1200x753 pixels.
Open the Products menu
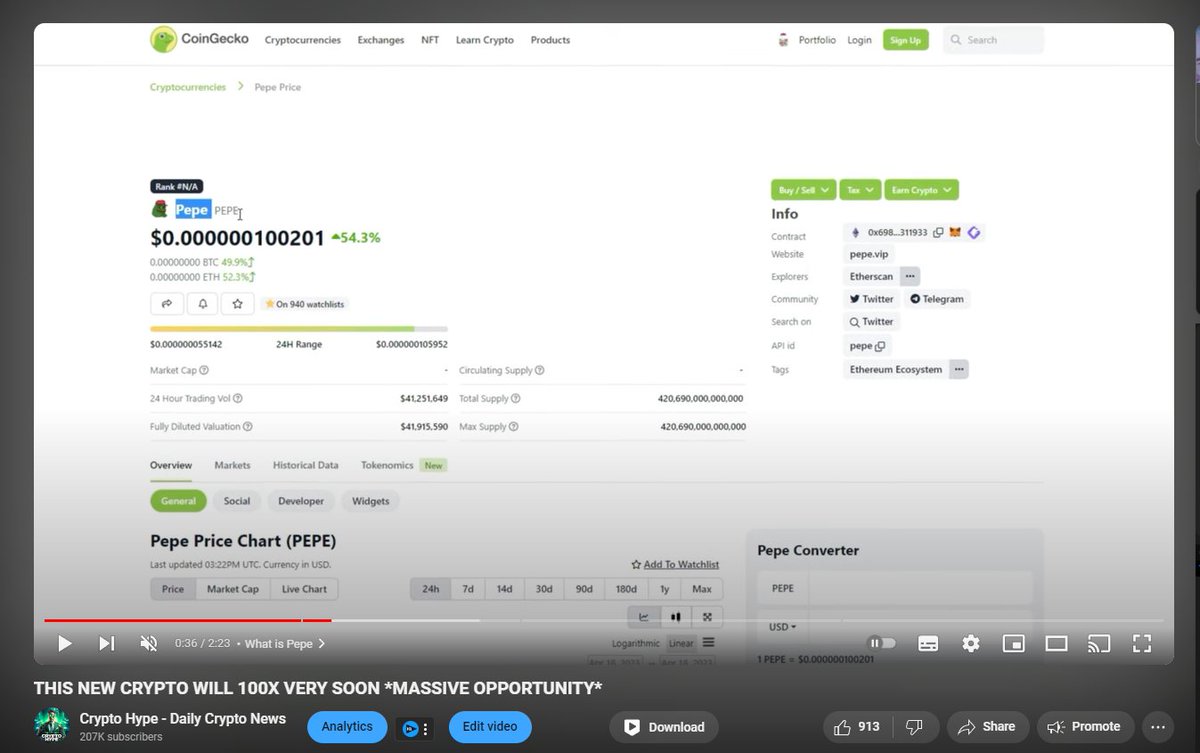(x=550, y=40)
